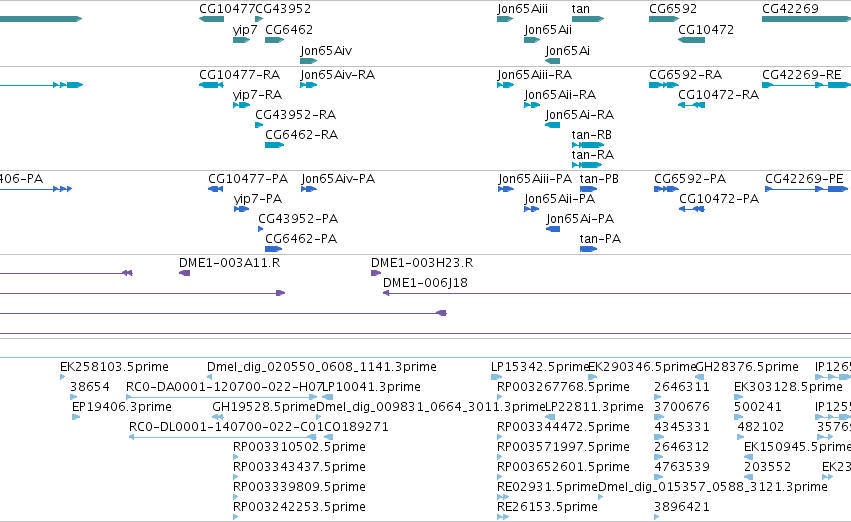Select transcript tan-RA
Image resolution: width=851 pixels, height=522 pixels.
(592, 155)
